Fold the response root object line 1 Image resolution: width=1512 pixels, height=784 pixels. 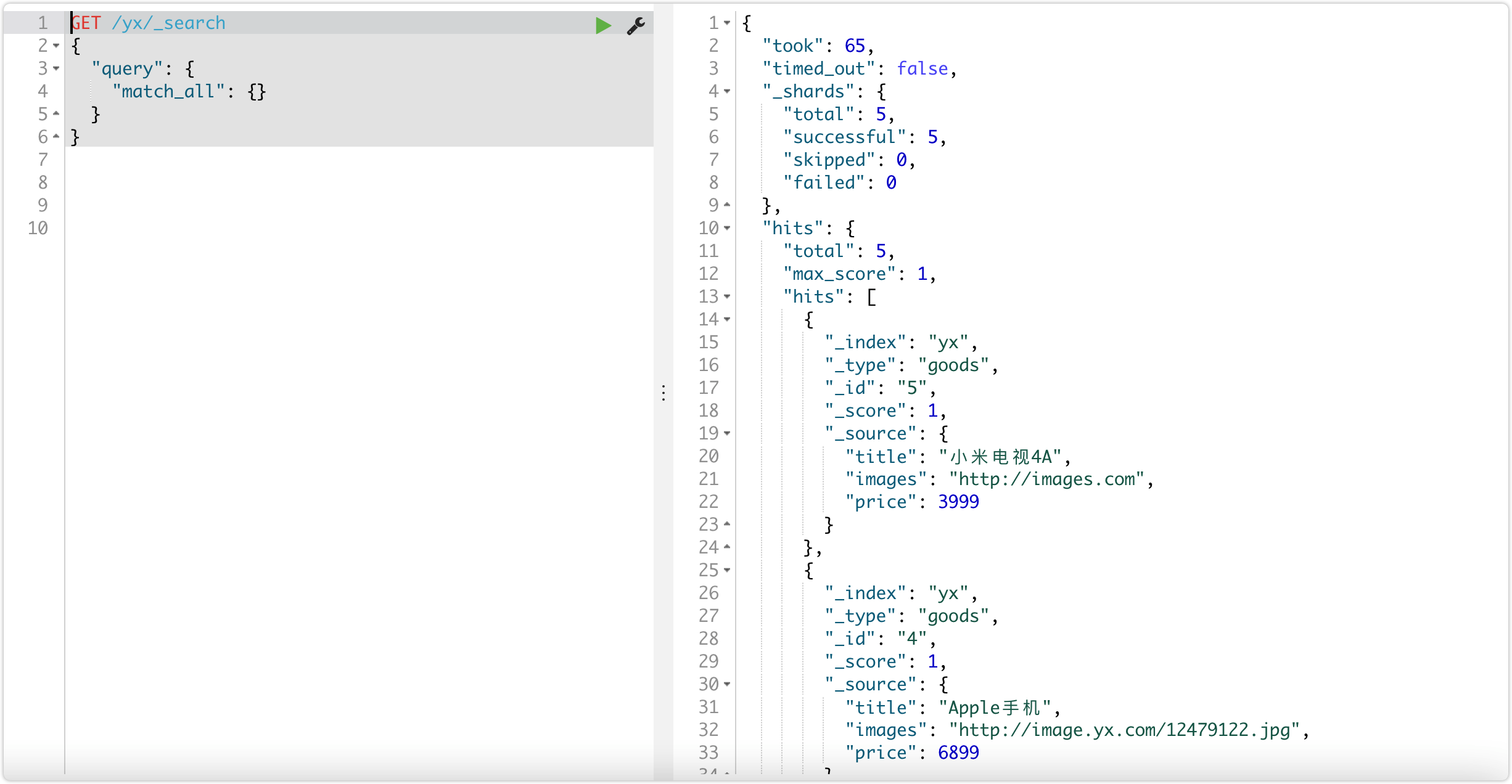[x=727, y=23]
